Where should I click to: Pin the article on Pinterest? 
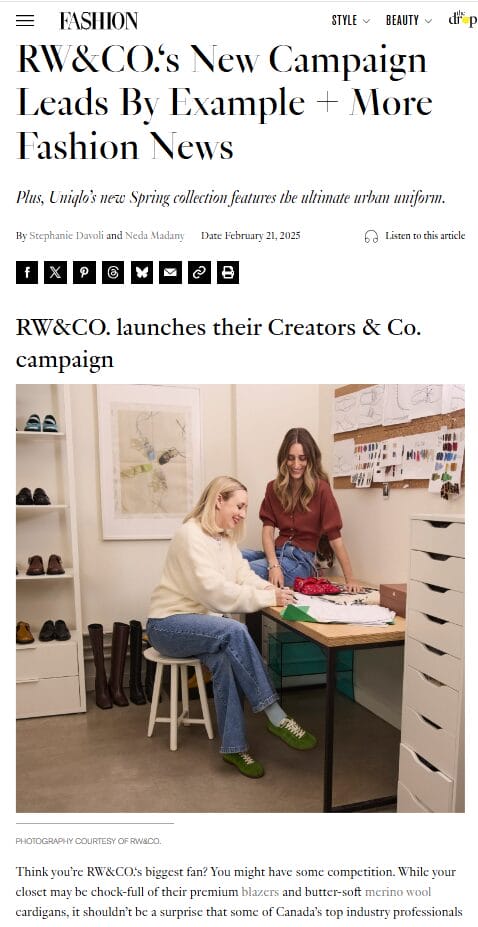coord(84,273)
